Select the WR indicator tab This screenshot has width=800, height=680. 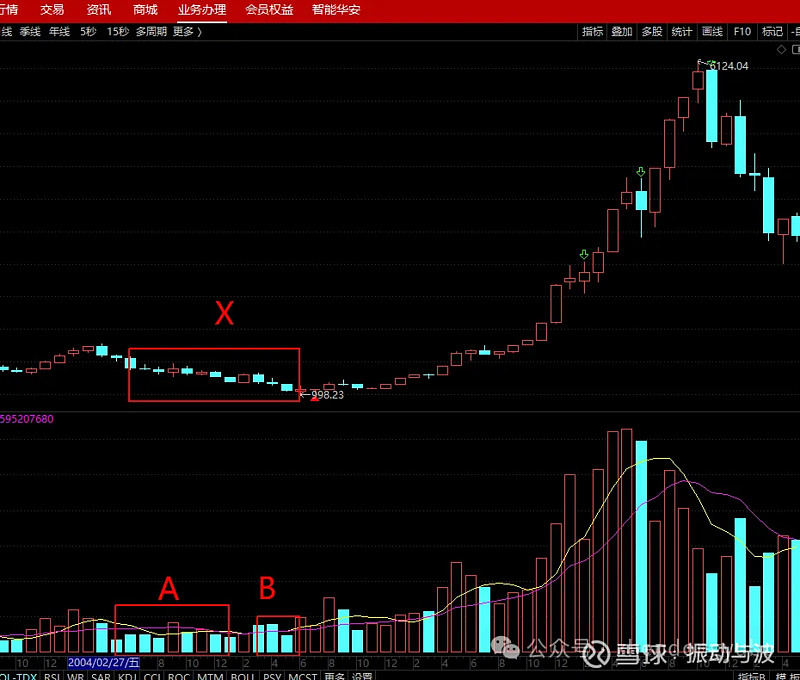coord(76,676)
